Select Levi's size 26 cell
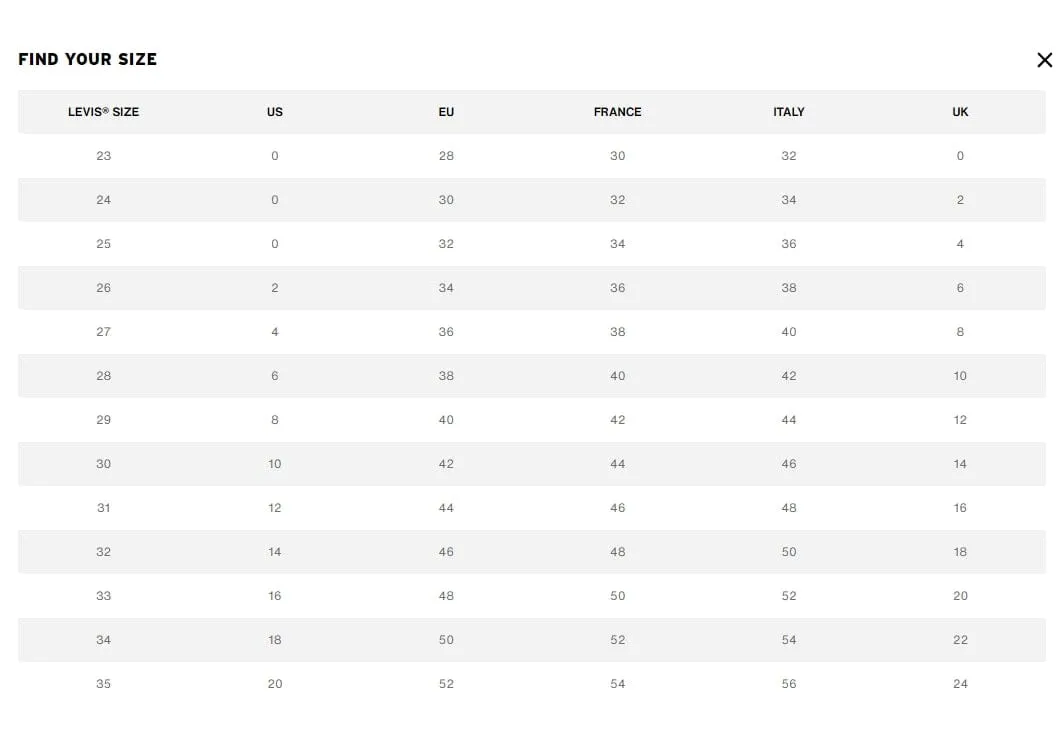This screenshot has height=751, width=1062. 104,288
